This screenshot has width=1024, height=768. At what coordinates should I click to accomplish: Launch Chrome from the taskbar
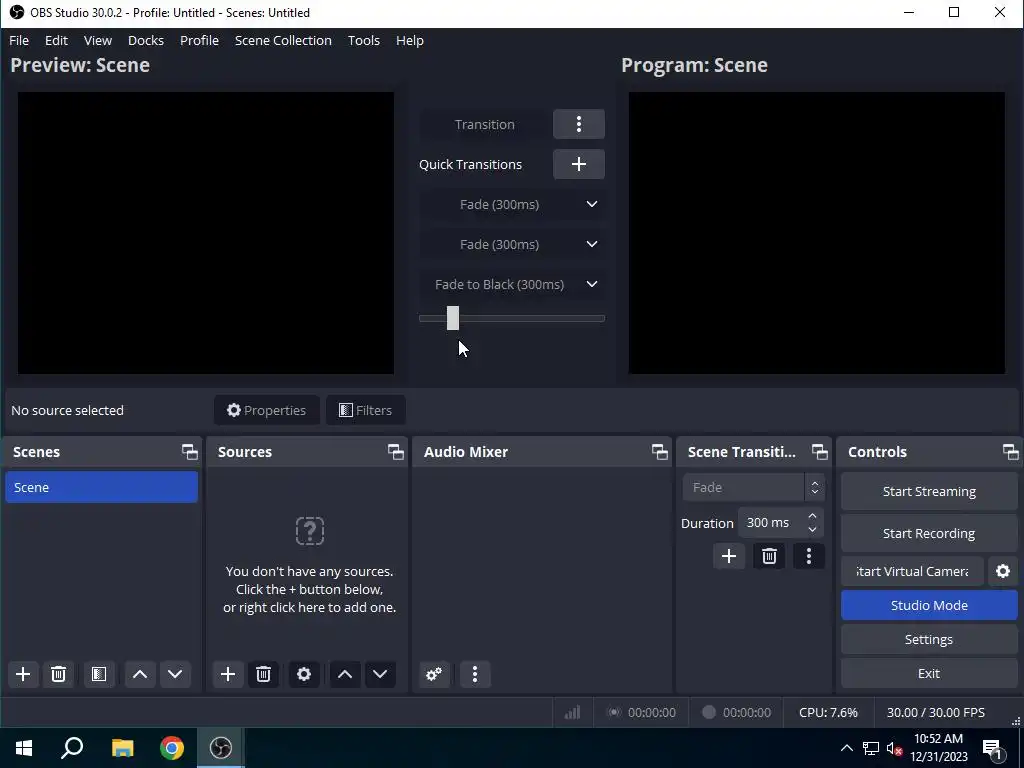[172, 748]
